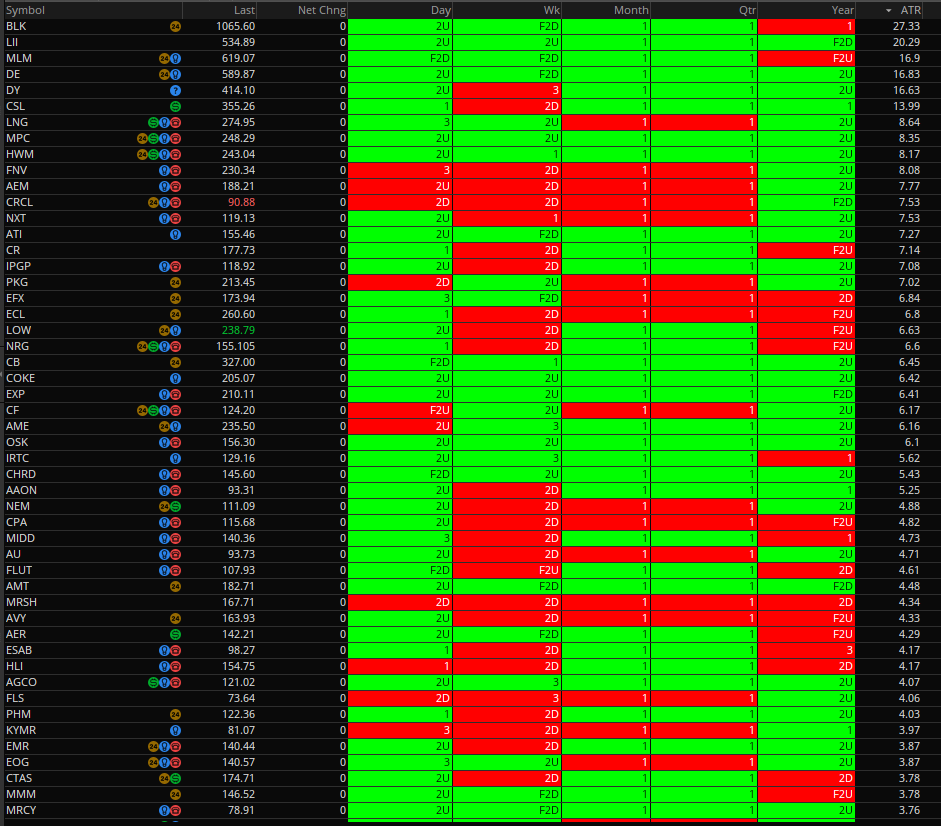Click the green S icon in the NEM row
The image size is (941, 826).
(175, 507)
